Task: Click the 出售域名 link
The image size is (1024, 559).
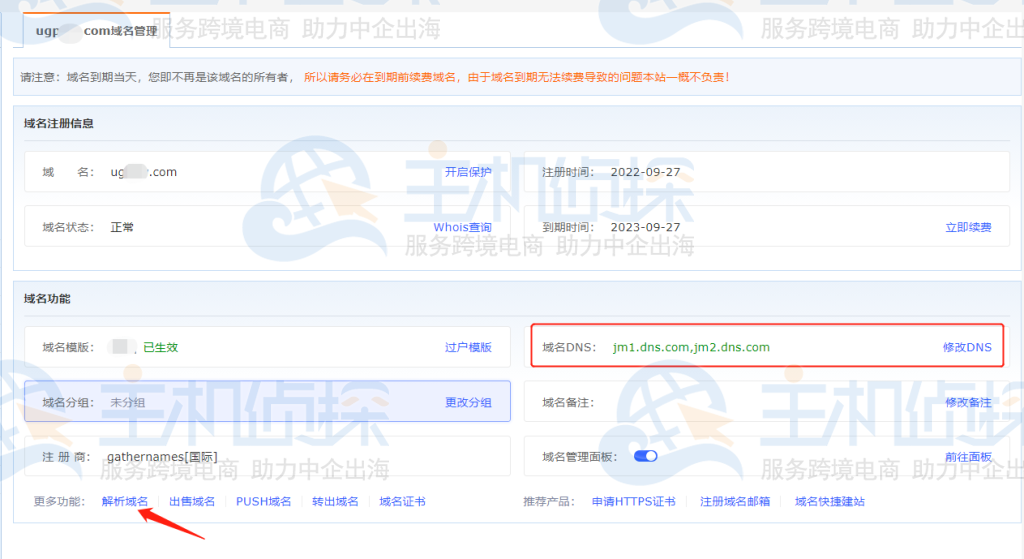Action: click(192, 502)
